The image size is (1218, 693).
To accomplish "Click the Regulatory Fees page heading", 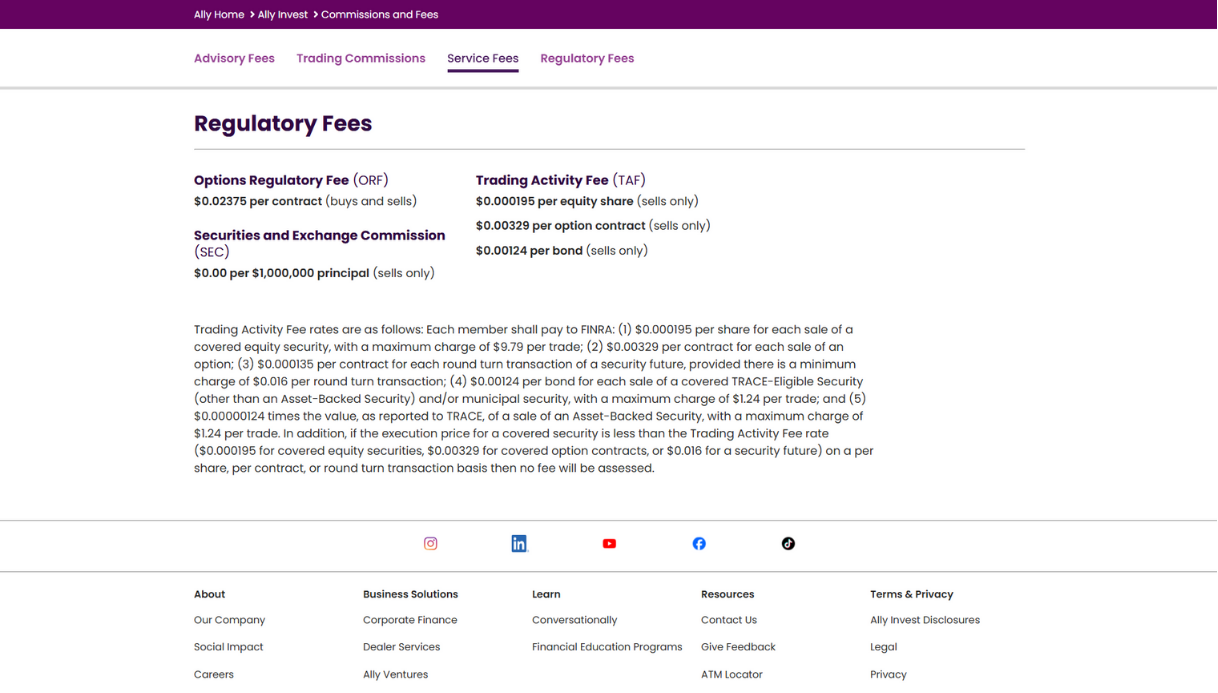I will 283,123.
